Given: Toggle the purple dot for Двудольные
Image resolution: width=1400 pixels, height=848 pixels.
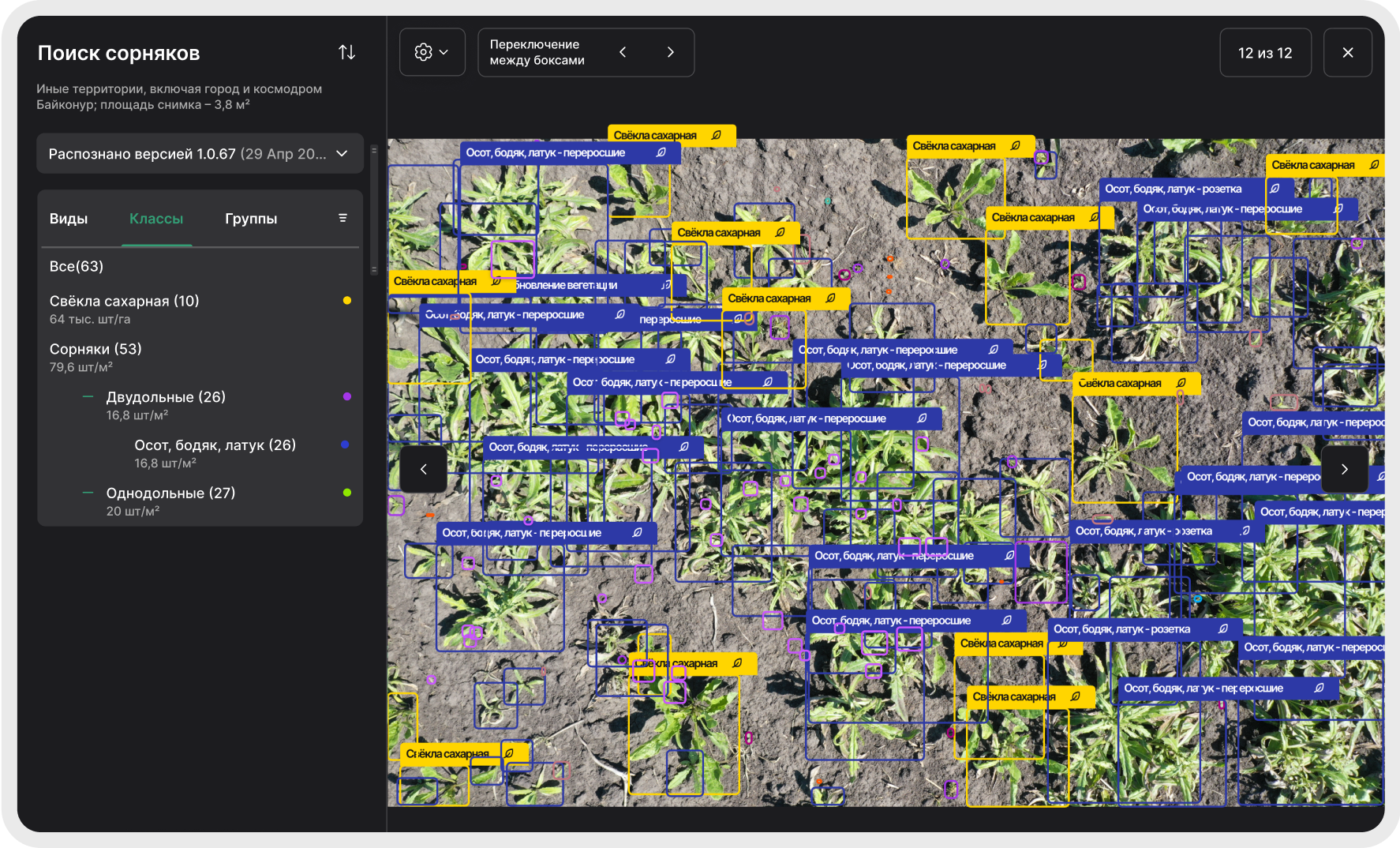Looking at the screenshot, I should 346,396.
